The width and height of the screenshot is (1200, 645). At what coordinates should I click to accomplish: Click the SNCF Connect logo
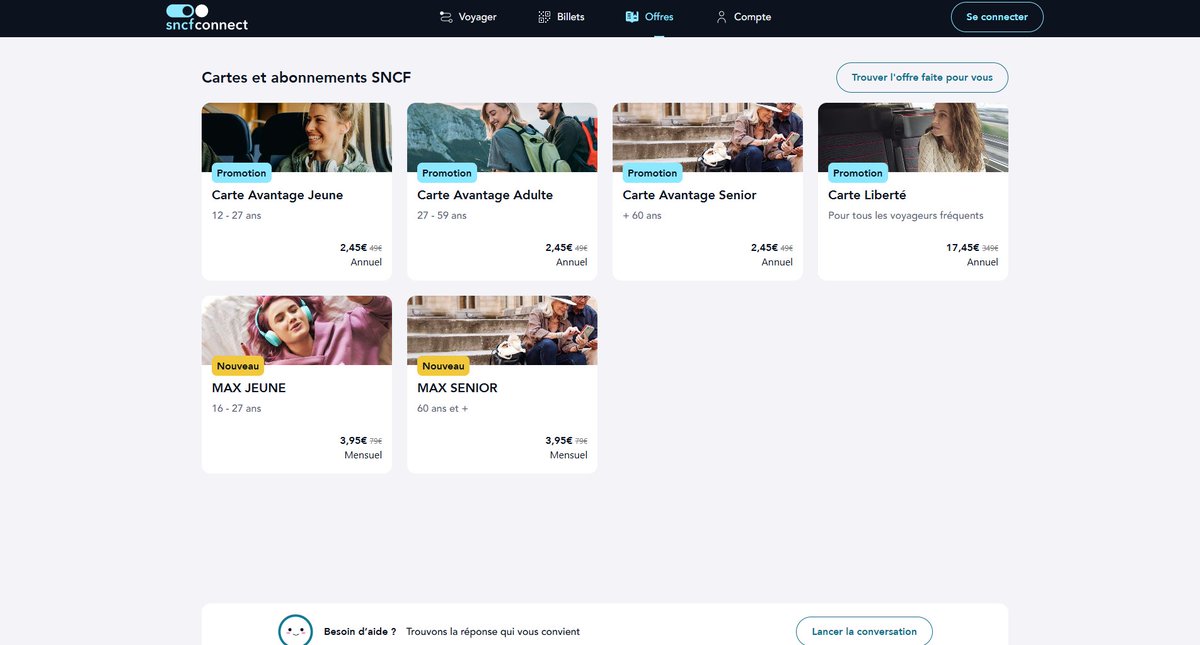point(207,17)
